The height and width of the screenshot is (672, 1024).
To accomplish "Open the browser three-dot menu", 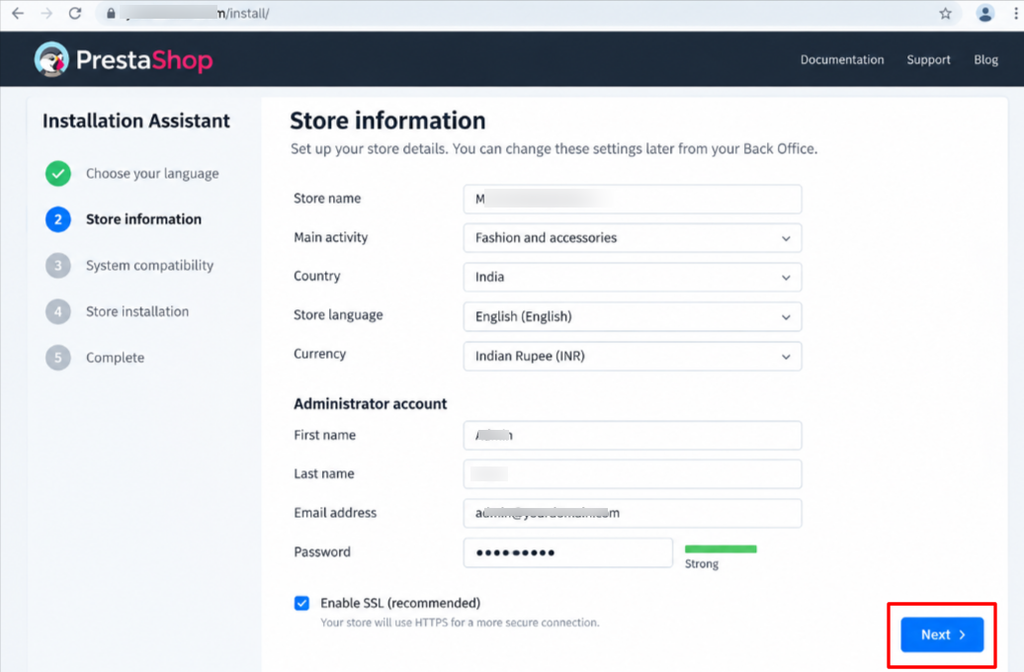I will (x=1016, y=13).
